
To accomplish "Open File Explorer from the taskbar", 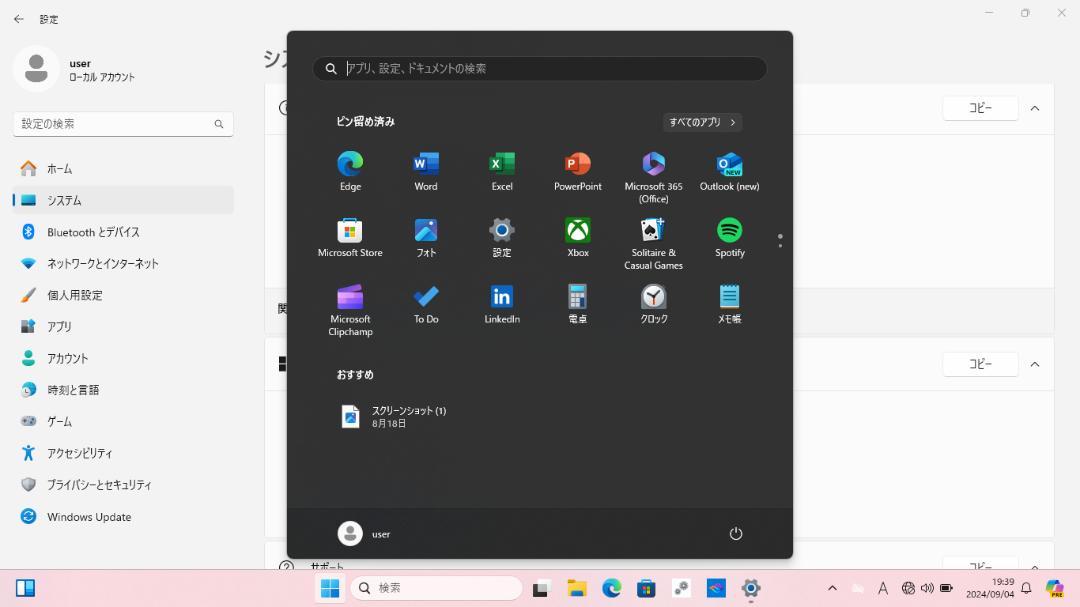I will 577,588.
